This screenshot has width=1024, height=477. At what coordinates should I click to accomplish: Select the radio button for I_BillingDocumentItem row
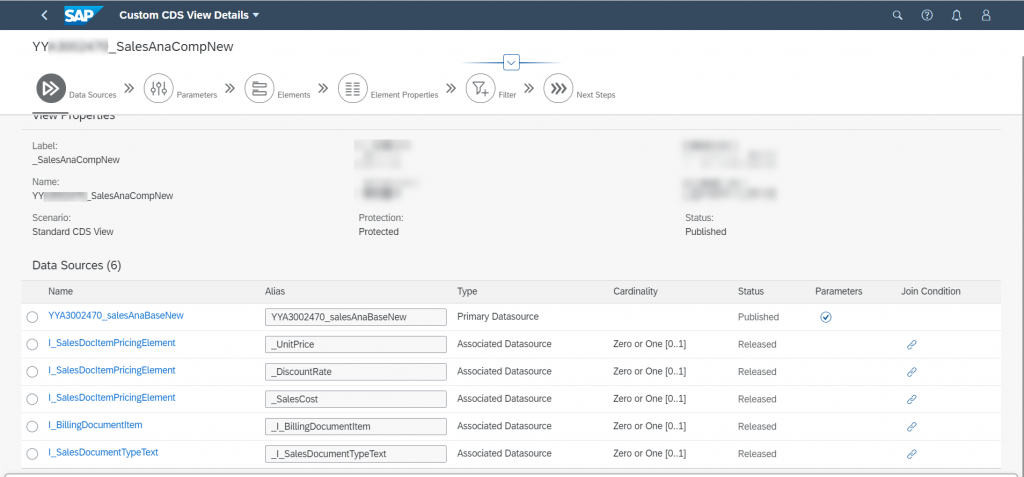(x=32, y=427)
